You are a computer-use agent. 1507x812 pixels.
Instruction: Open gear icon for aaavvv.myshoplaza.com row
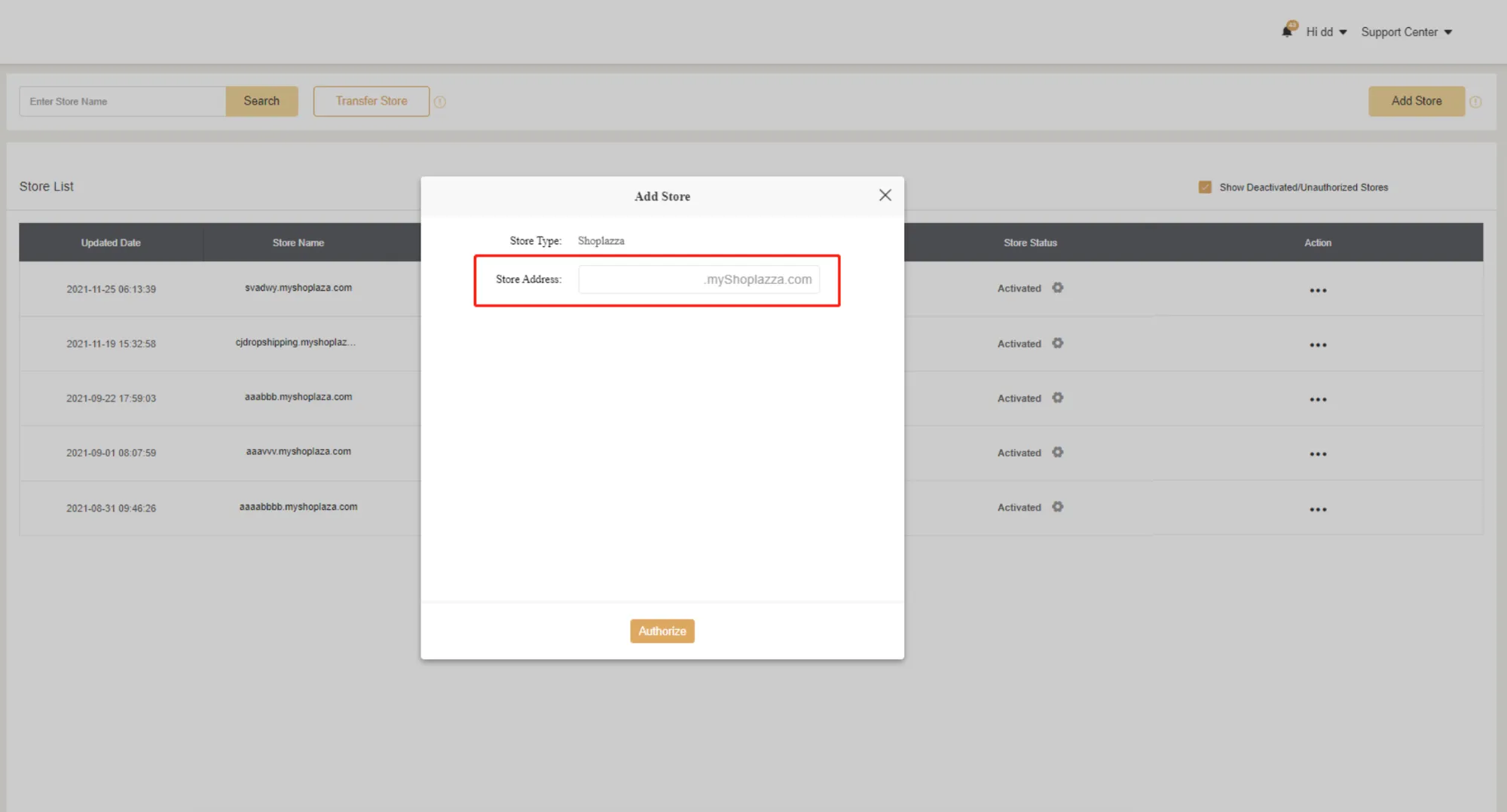[1058, 453]
